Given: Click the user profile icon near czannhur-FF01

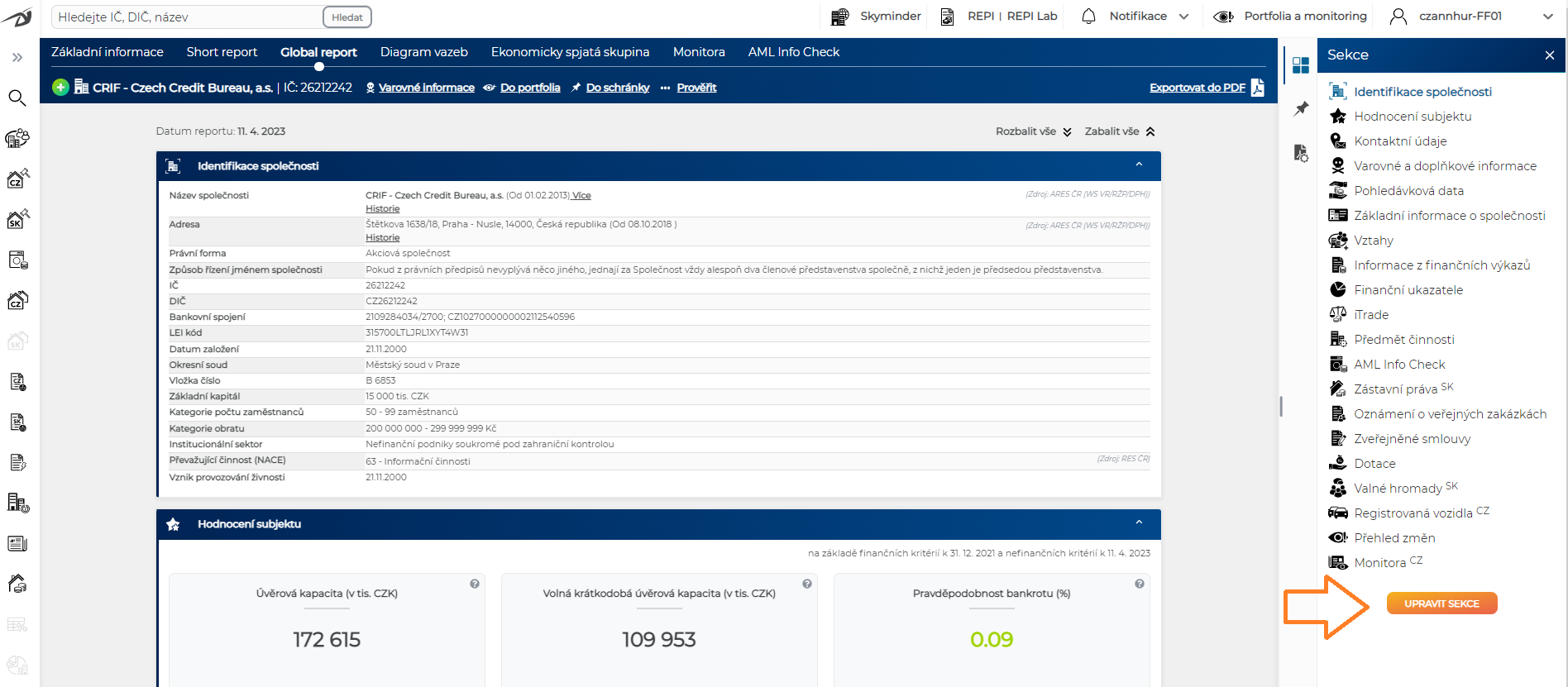Looking at the screenshot, I should pyautogui.click(x=1398, y=17).
